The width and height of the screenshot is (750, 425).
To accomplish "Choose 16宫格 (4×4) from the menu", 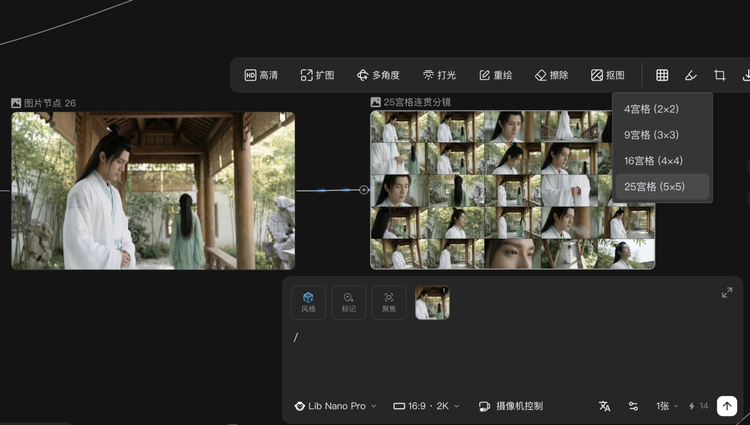I will (x=662, y=160).
